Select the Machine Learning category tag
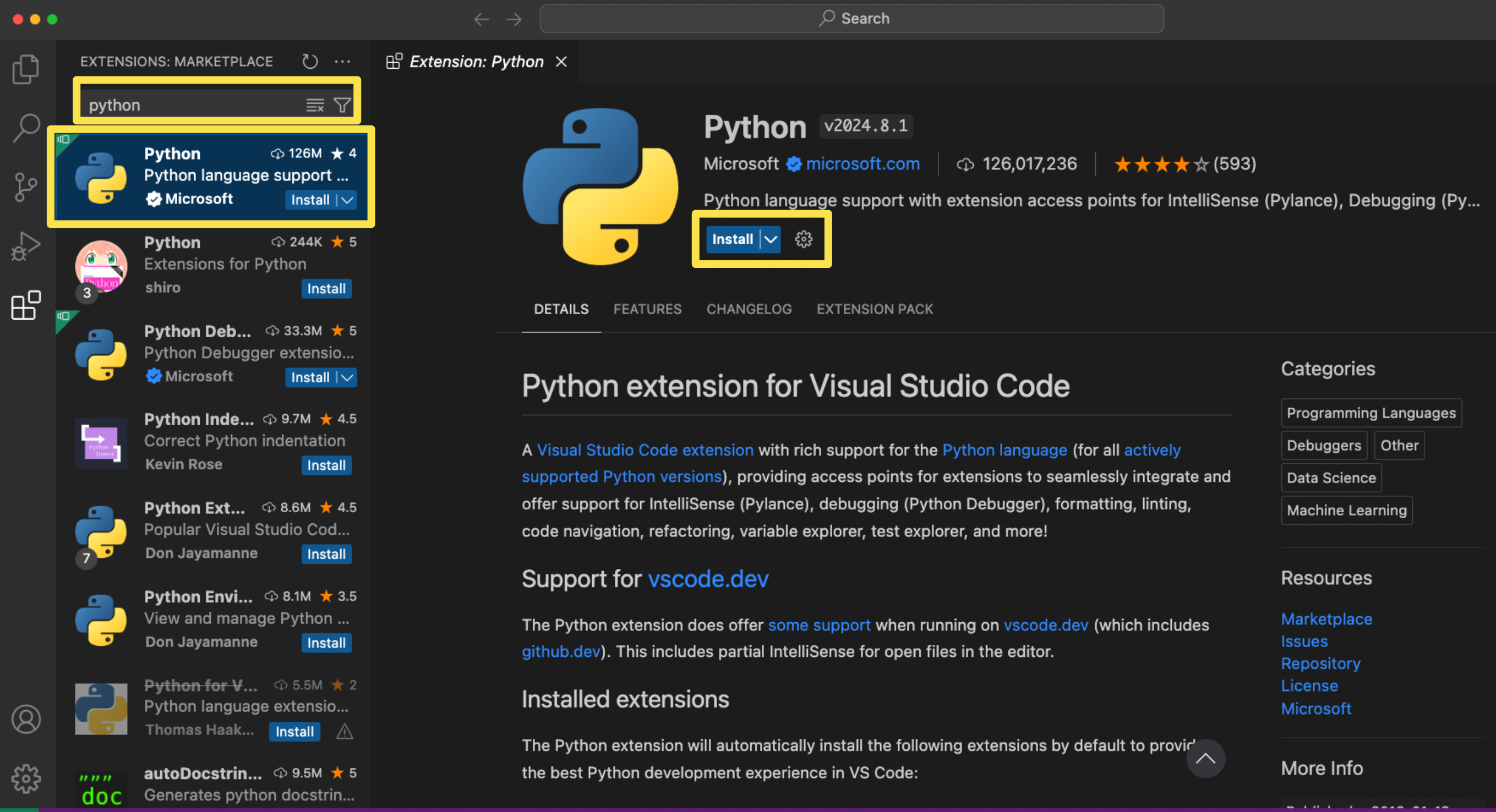The image size is (1496, 812). (x=1346, y=511)
